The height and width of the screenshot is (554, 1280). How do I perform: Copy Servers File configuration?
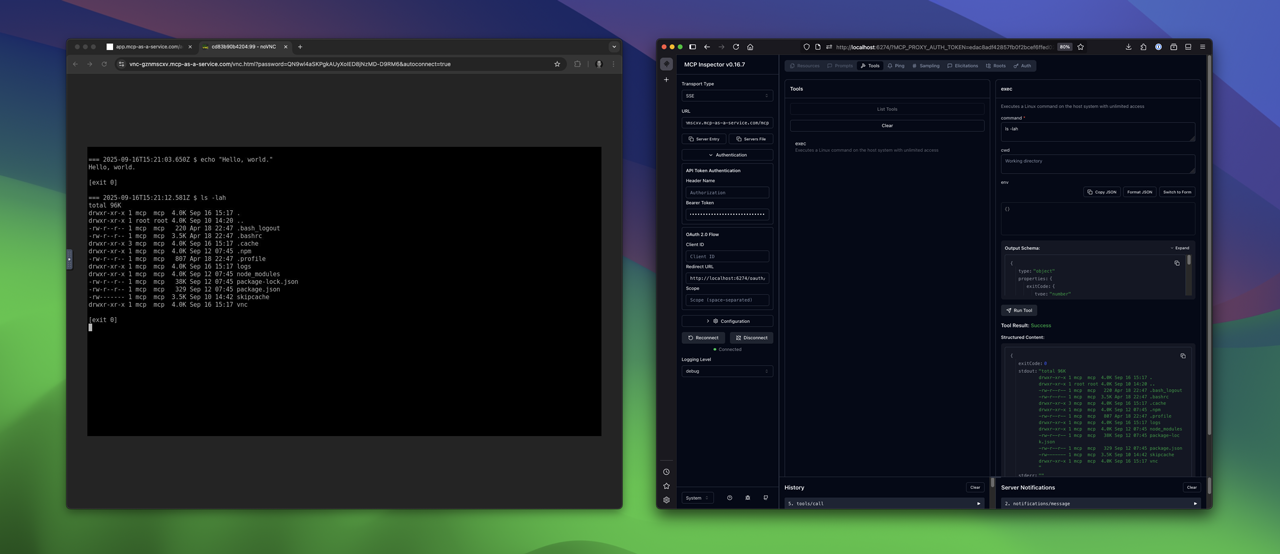(x=750, y=139)
